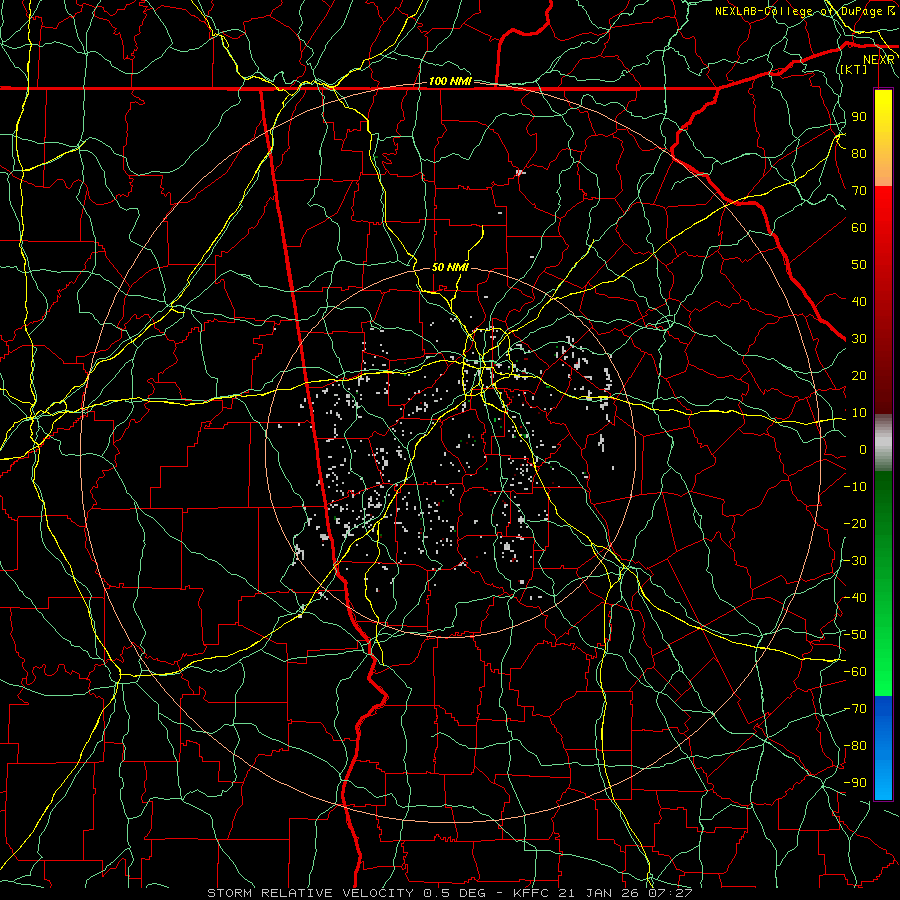Select the 60 value on velocity scale
Viewport: 900px width, 900px height.
[859, 227]
